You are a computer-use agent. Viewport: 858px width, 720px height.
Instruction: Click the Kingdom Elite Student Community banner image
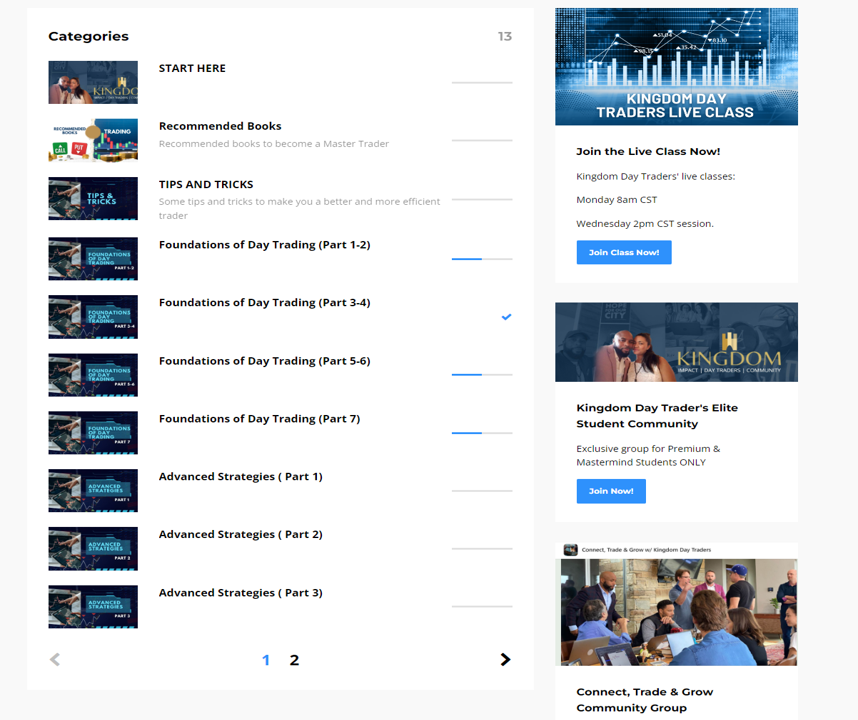coord(676,342)
